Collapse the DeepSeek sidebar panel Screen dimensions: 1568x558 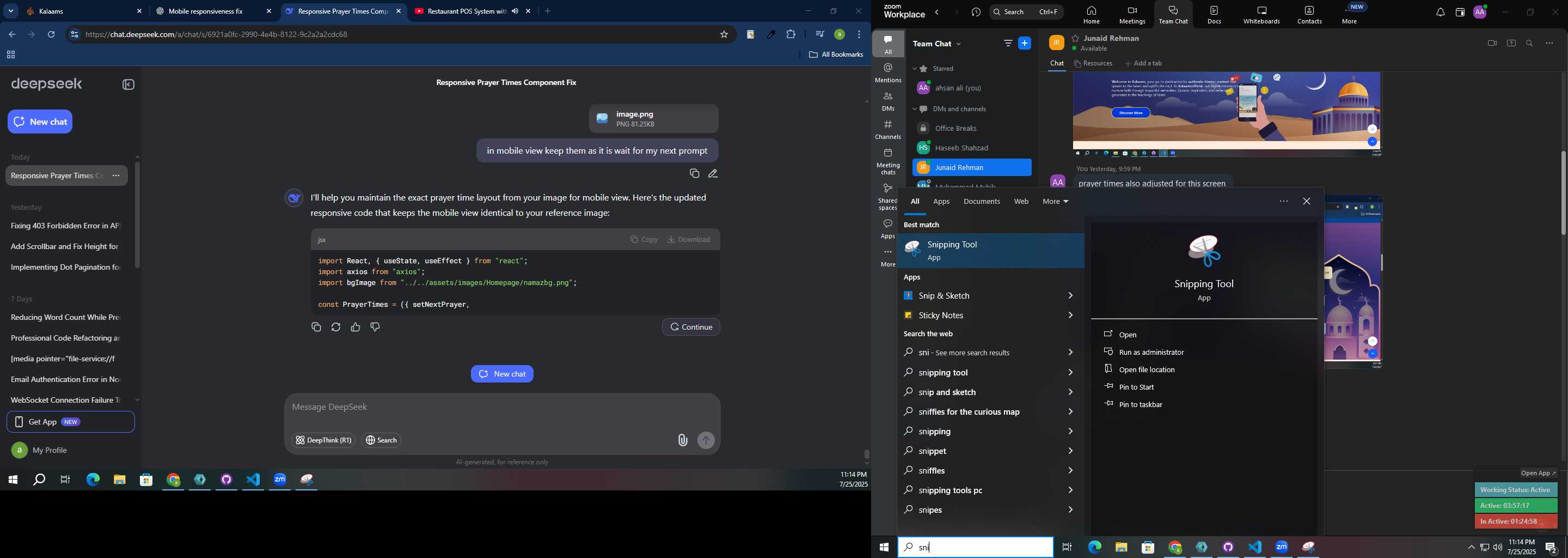coord(128,84)
